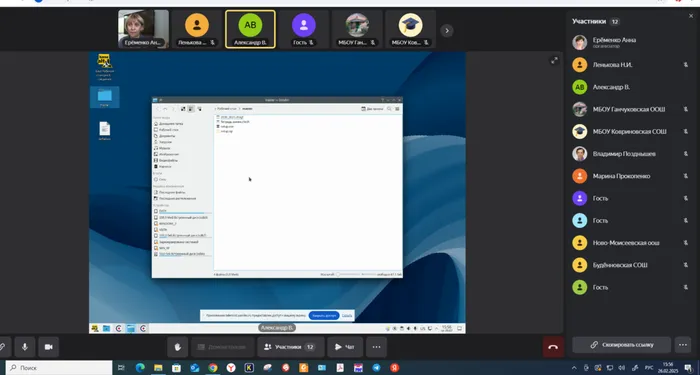Viewport: 700px width, 375px height.
Task: Open the more options menu beside Чат
Action: pyautogui.click(x=376, y=347)
